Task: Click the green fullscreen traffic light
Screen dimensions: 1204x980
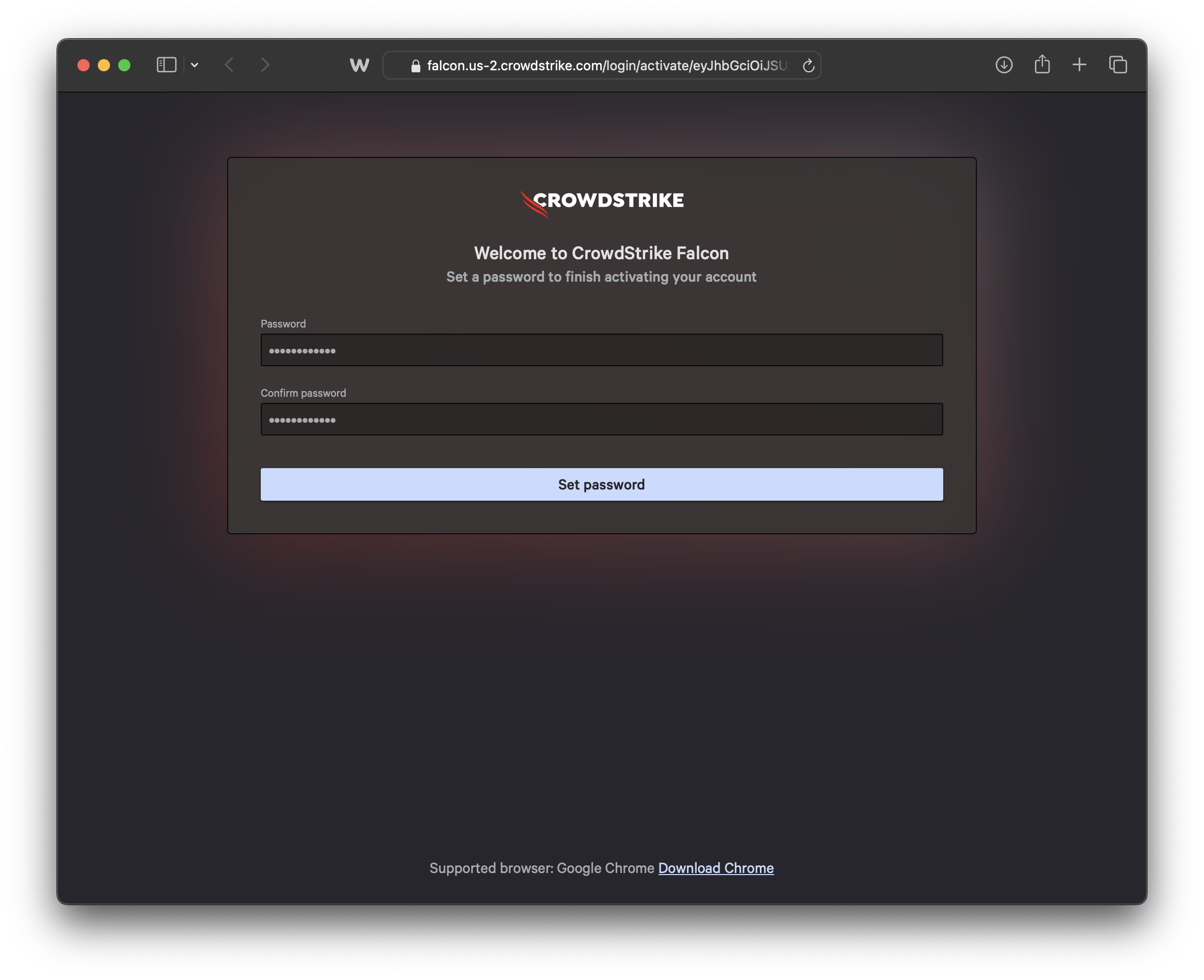Action: pyautogui.click(x=125, y=65)
